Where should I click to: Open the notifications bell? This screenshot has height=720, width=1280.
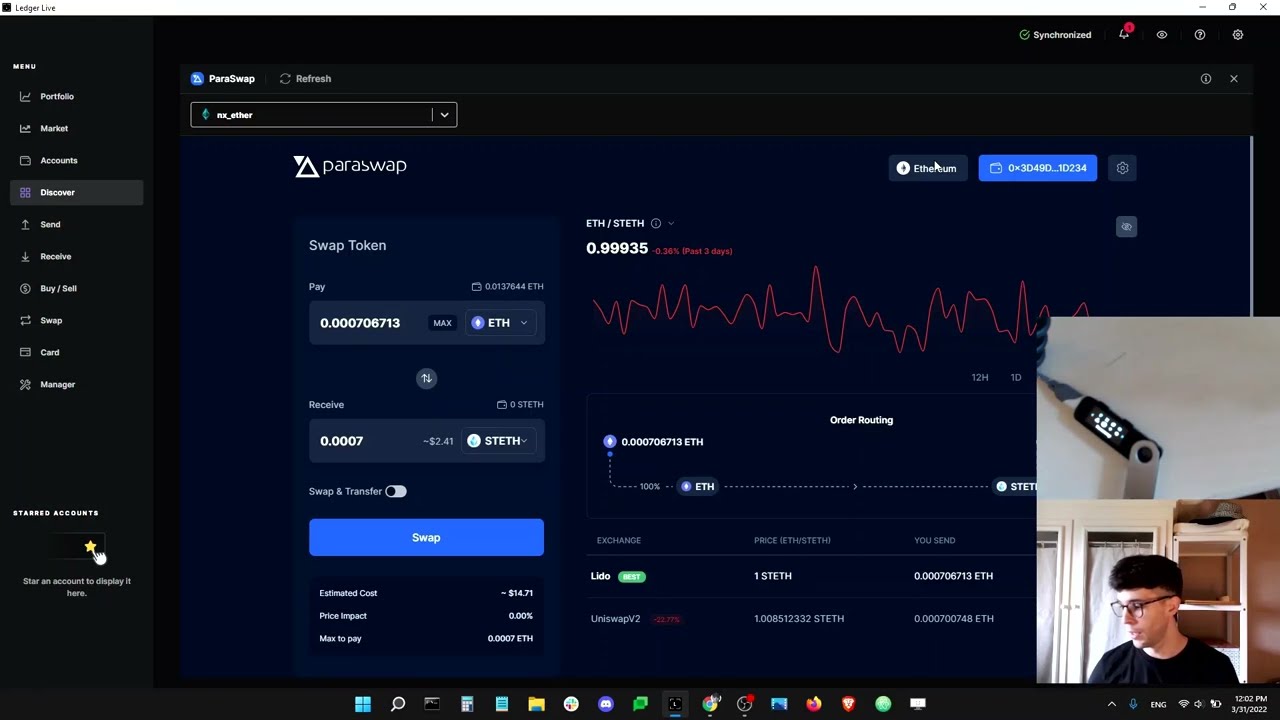coord(1123,34)
